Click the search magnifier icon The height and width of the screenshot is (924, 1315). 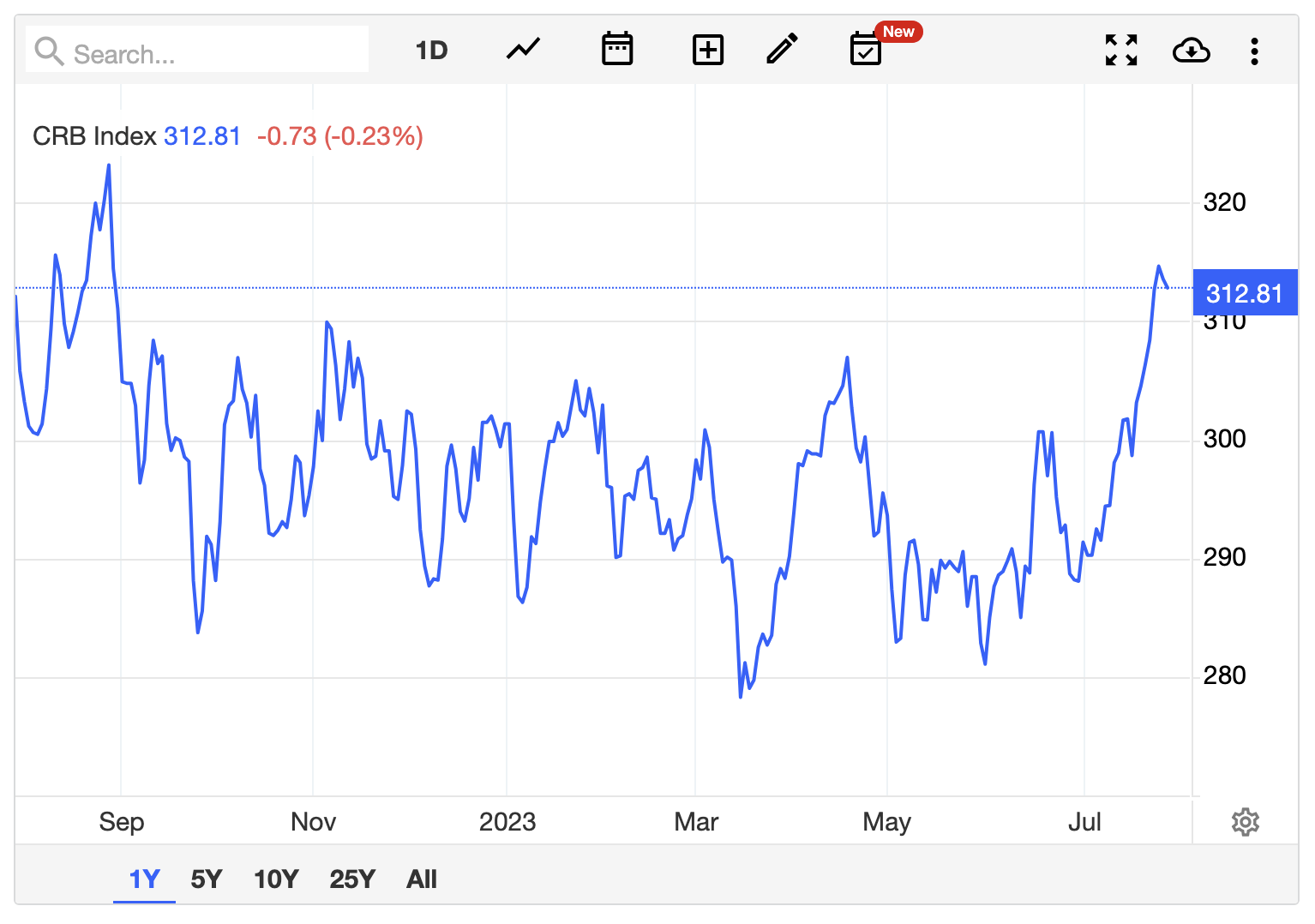tap(49, 51)
